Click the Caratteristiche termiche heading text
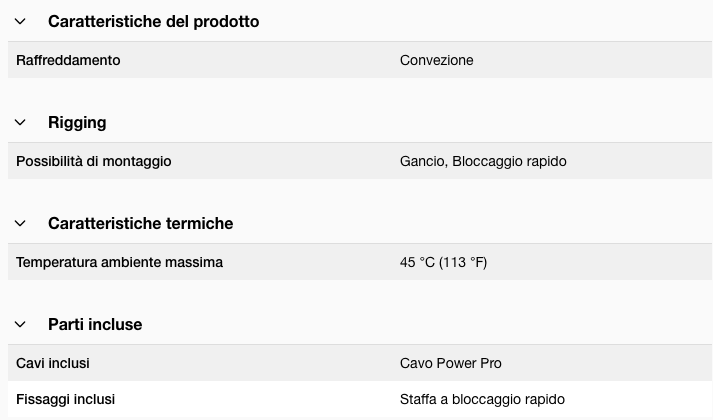 click(x=140, y=223)
